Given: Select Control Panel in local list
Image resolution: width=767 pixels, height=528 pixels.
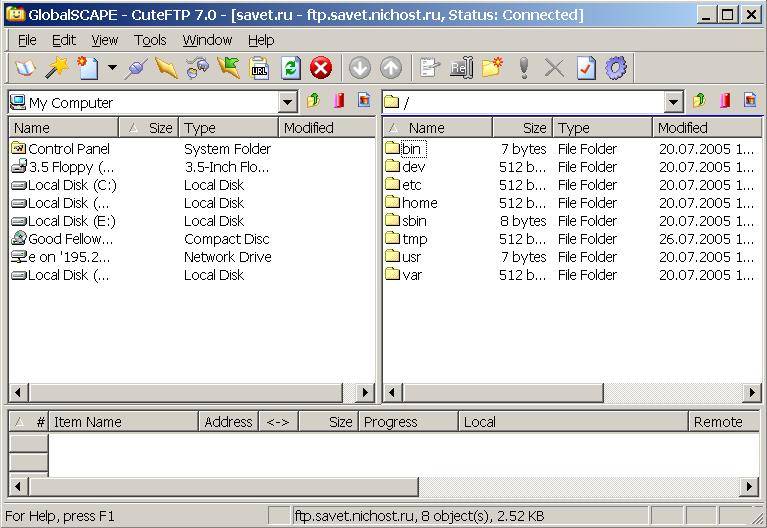Looking at the screenshot, I should tap(60, 149).
